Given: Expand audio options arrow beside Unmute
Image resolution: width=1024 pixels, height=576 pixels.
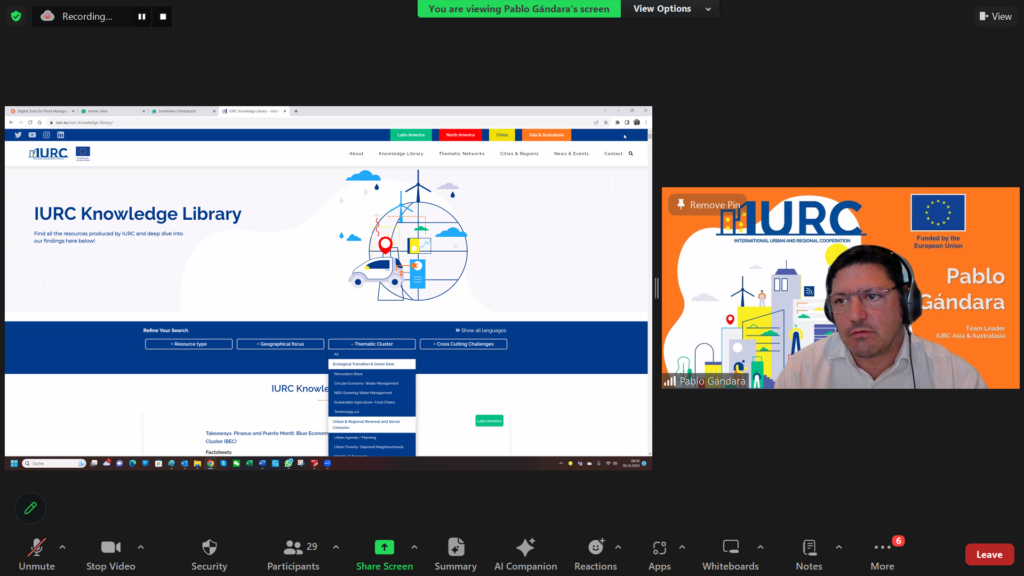Looking at the screenshot, I should pos(62,547).
